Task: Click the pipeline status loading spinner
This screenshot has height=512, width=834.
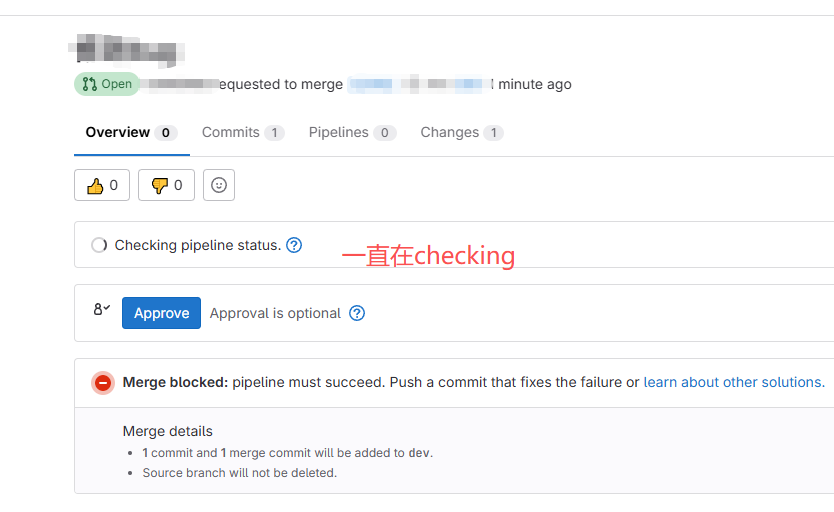Action: click(99, 245)
